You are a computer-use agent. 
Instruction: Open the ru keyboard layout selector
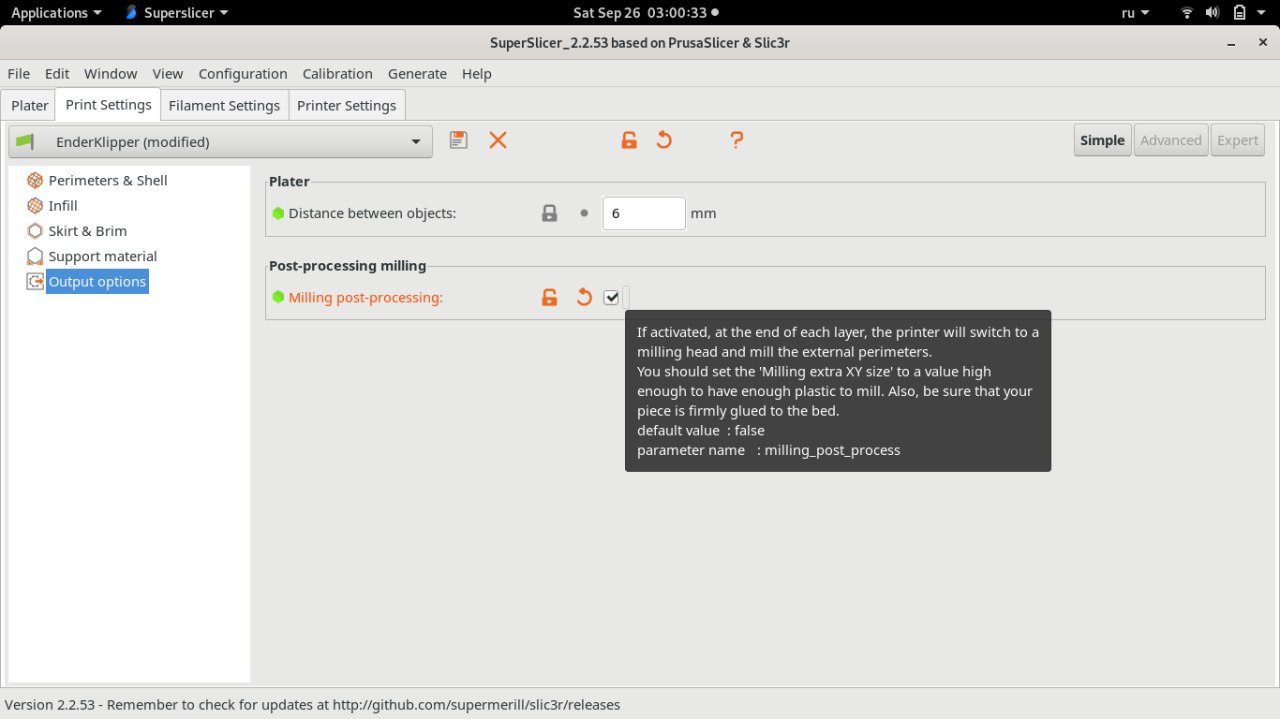[1136, 13]
